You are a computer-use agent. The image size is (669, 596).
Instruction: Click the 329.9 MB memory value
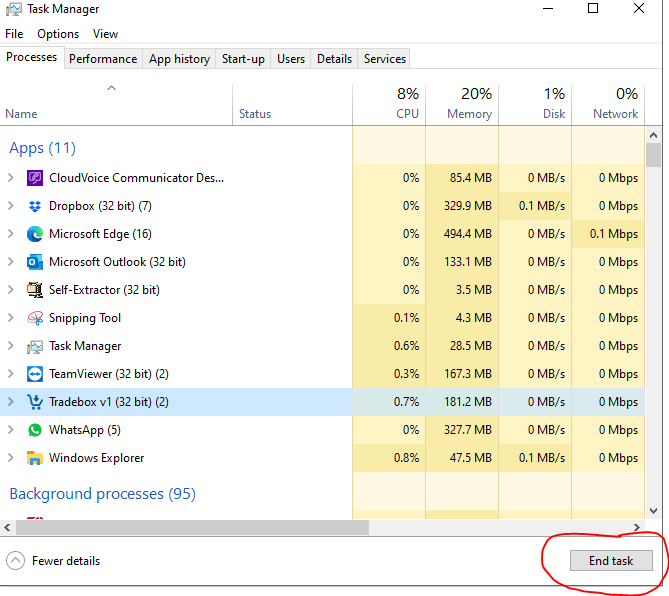click(x=468, y=206)
